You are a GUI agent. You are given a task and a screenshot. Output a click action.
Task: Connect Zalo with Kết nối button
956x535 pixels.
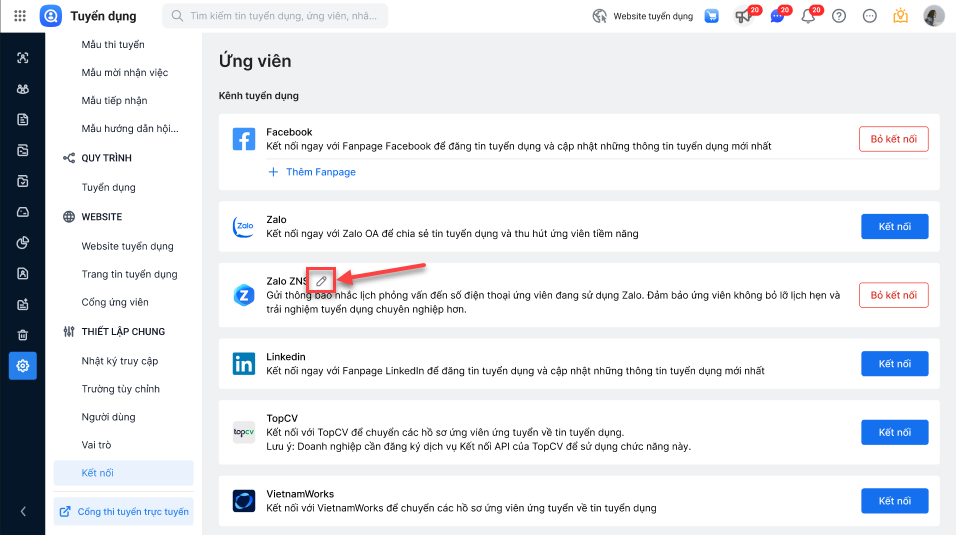click(x=894, y=226)
